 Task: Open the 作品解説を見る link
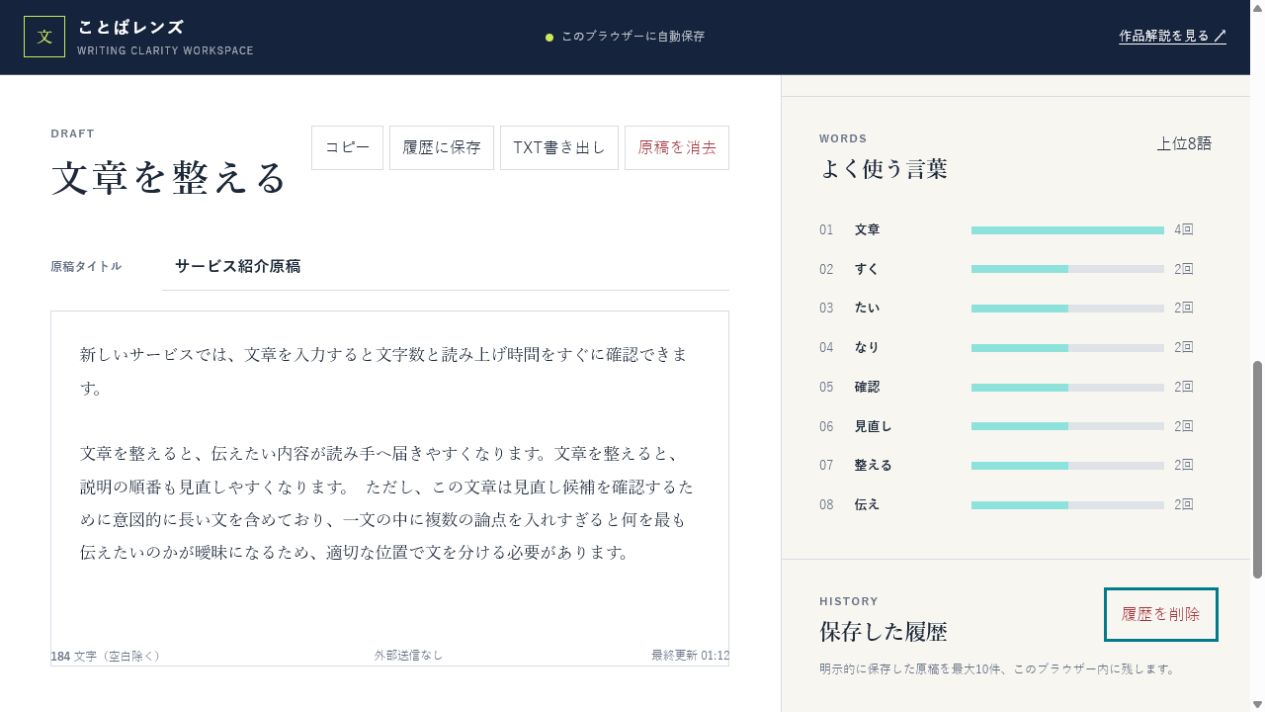pos(1172,36)
